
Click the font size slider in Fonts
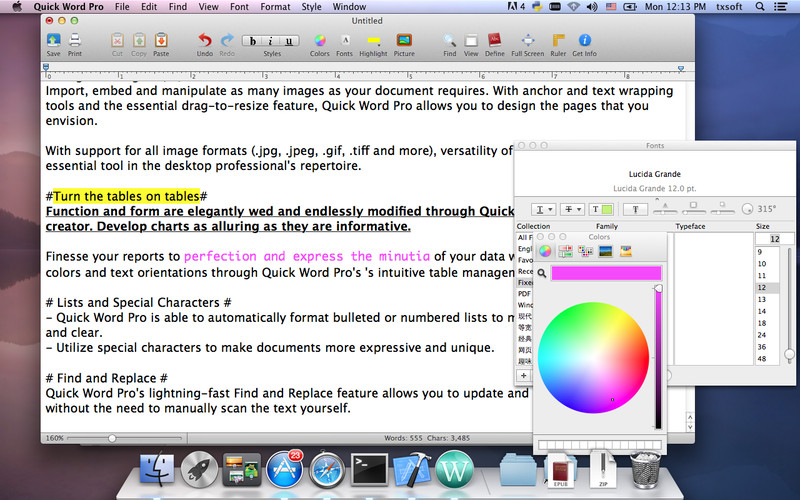coord(789,304)
